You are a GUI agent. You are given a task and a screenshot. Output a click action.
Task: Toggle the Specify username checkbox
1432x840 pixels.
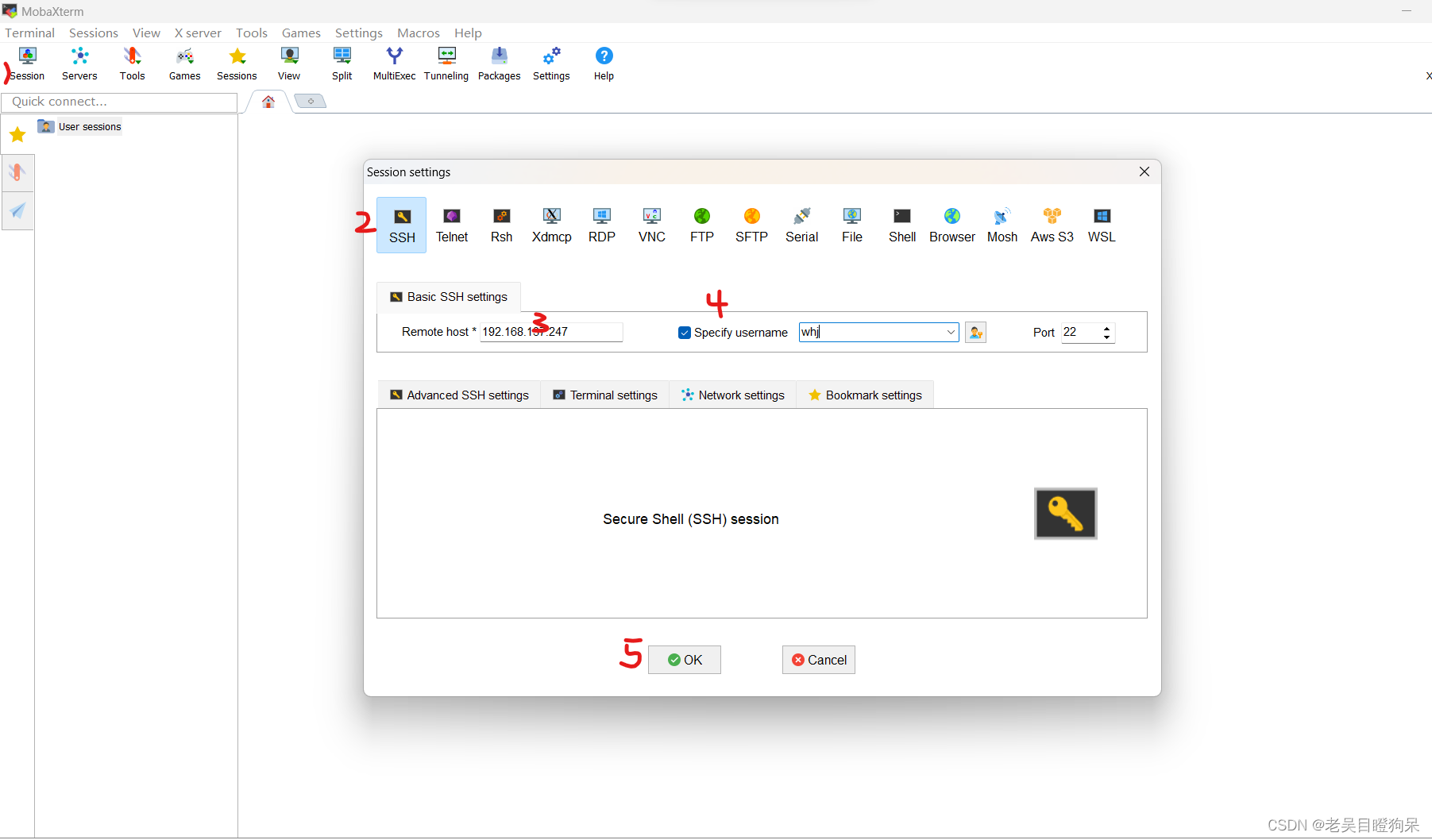[x=685, y=333]
